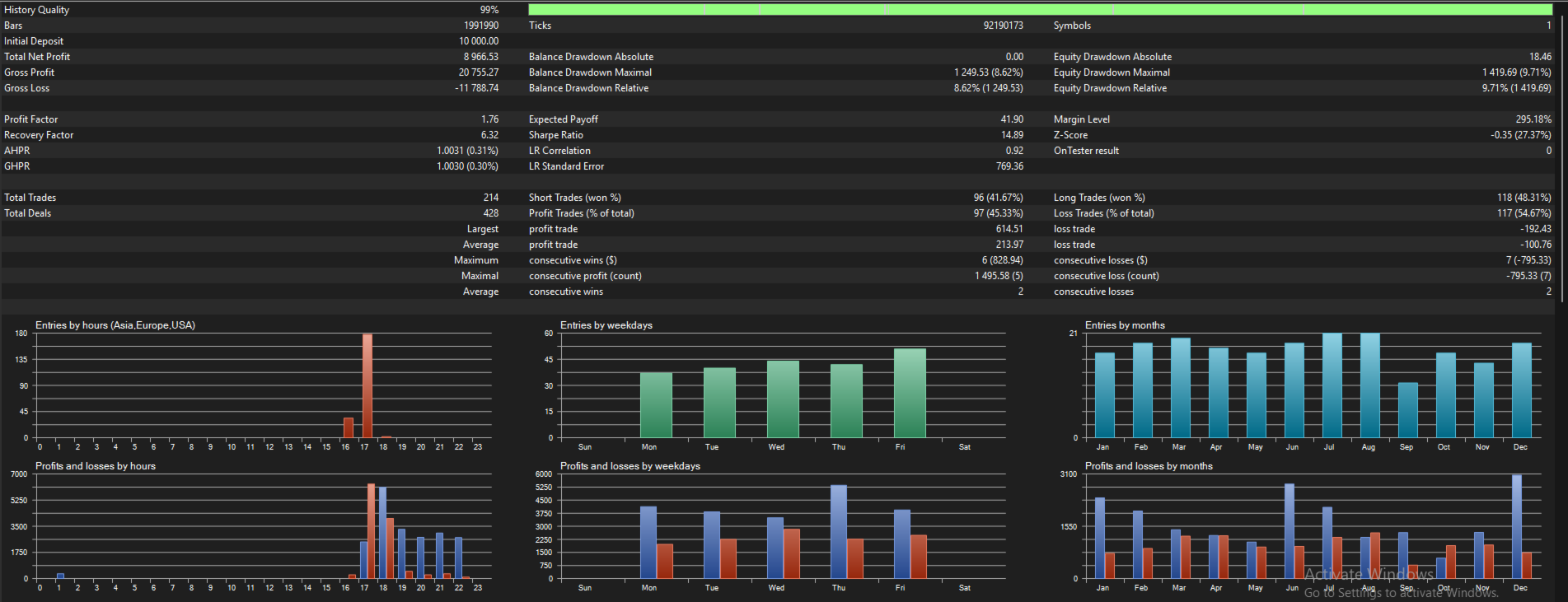Click the Recovery Factor value 6.32

[489, 135]
